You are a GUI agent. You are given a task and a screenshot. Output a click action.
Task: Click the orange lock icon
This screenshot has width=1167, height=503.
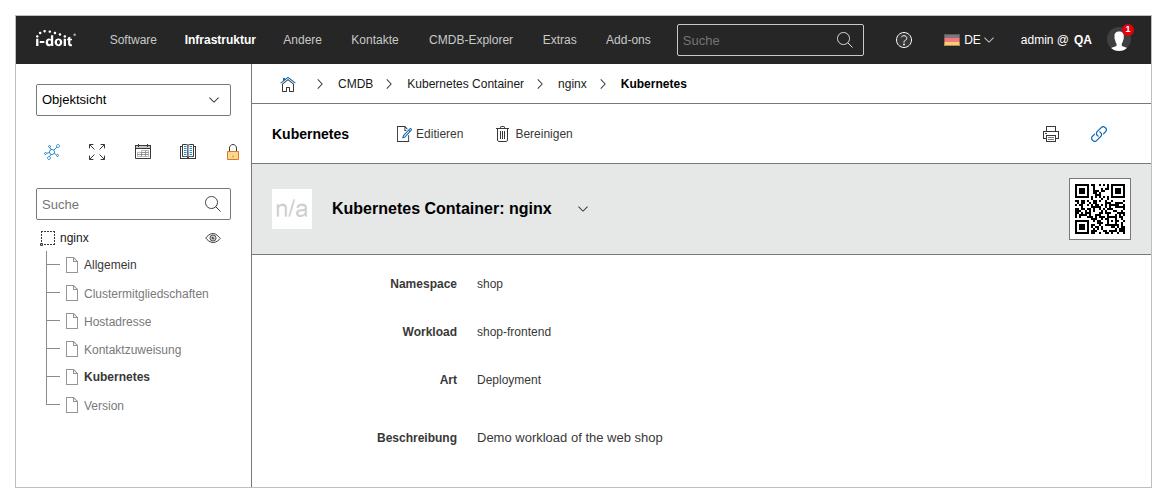pyautogui.click(x=233, y=152)
